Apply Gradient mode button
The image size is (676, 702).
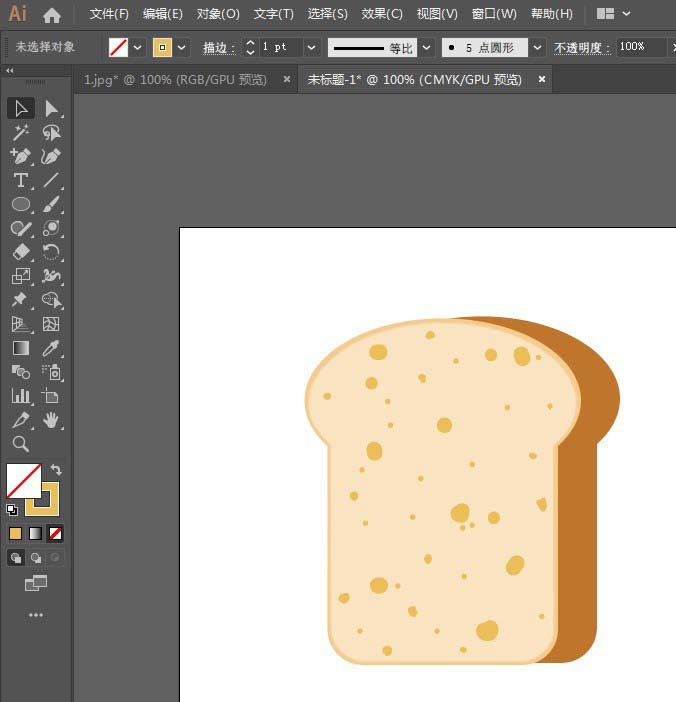click(x=35, y=534)
